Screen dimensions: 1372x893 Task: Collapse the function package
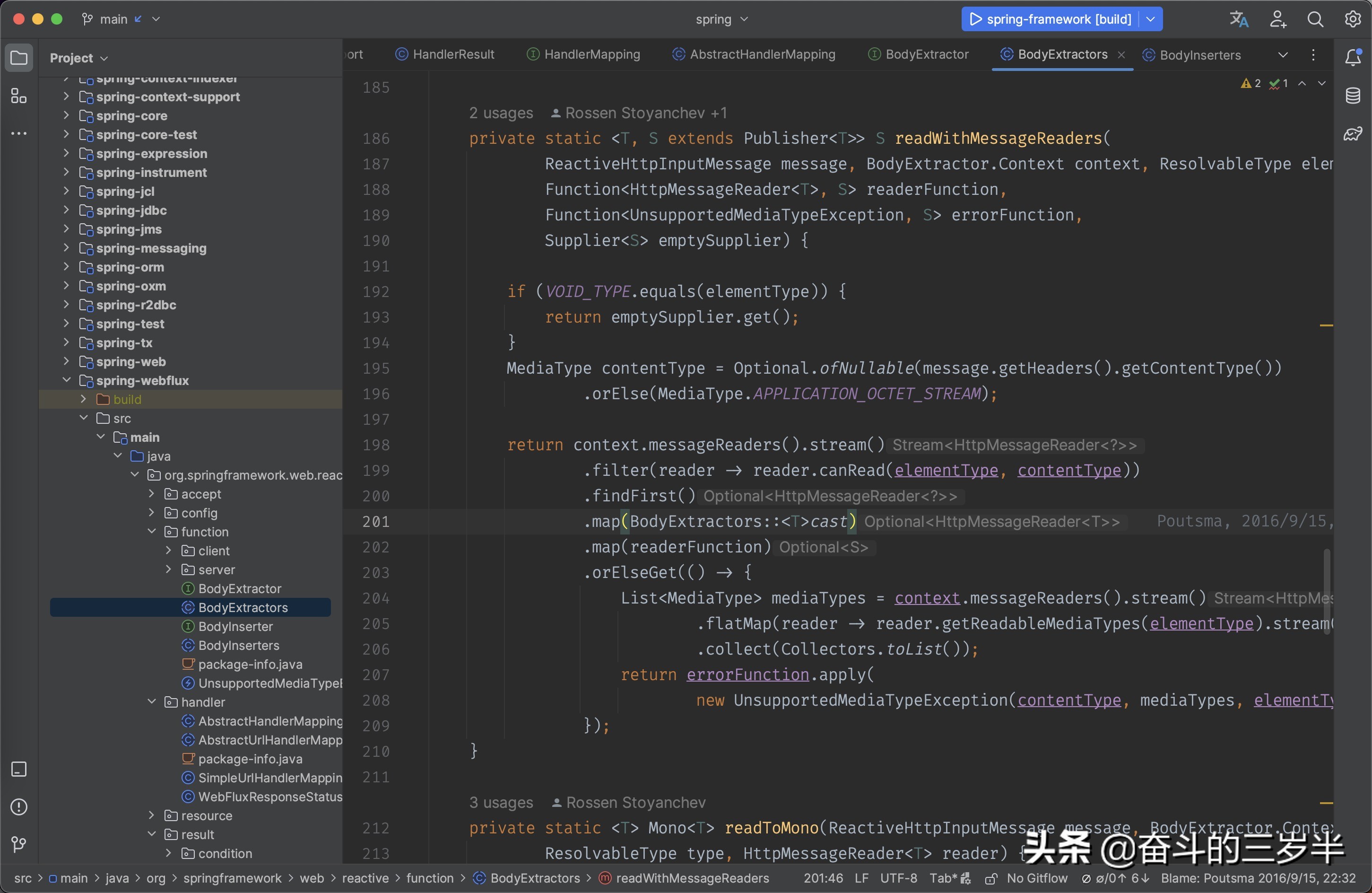(x=152, y=531)
